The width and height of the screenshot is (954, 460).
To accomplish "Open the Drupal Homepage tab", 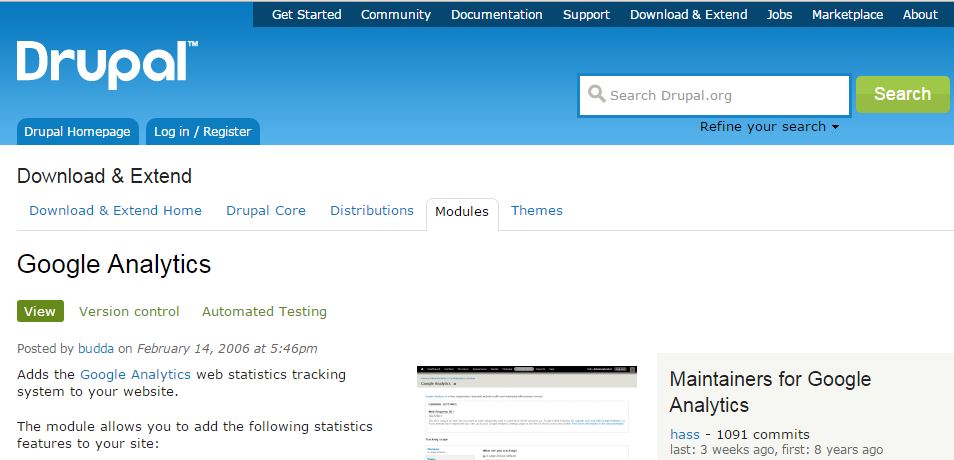I will [77, 131].
